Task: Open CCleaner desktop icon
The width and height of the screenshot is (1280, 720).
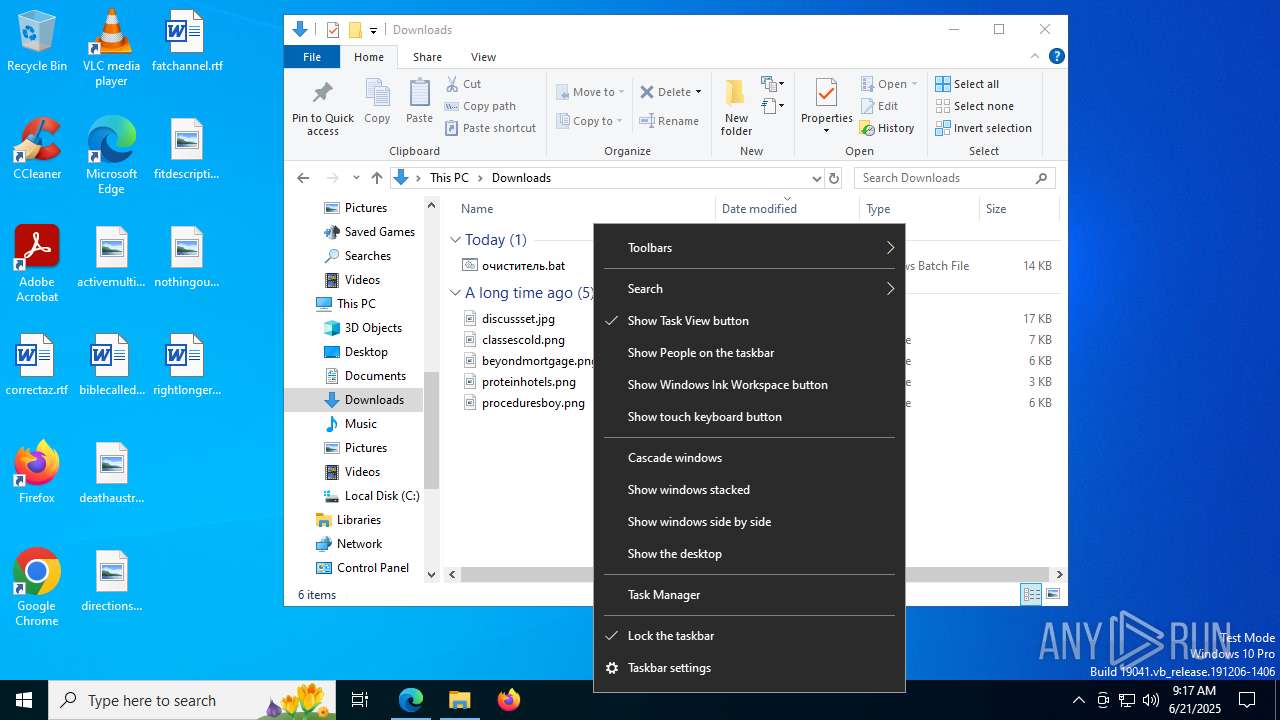Action: (37, 150)
